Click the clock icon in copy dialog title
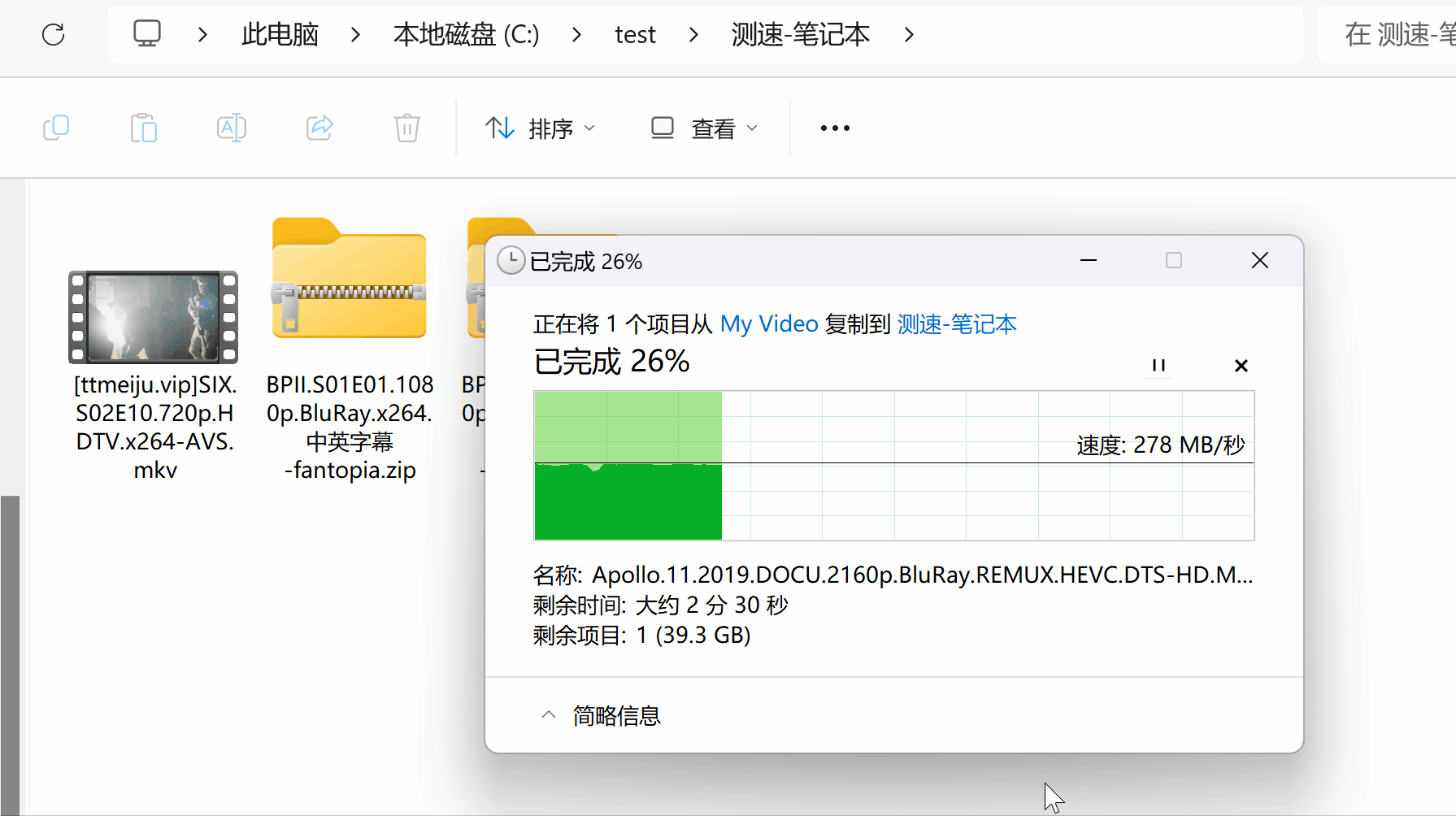 [511, 261]
